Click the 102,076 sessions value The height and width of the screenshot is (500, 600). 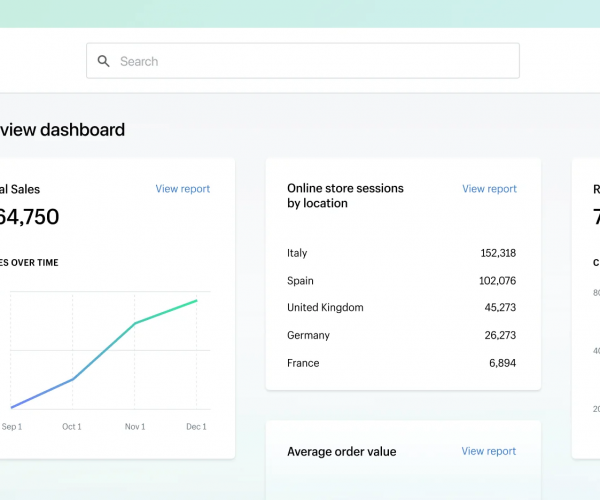click(497, 281)
